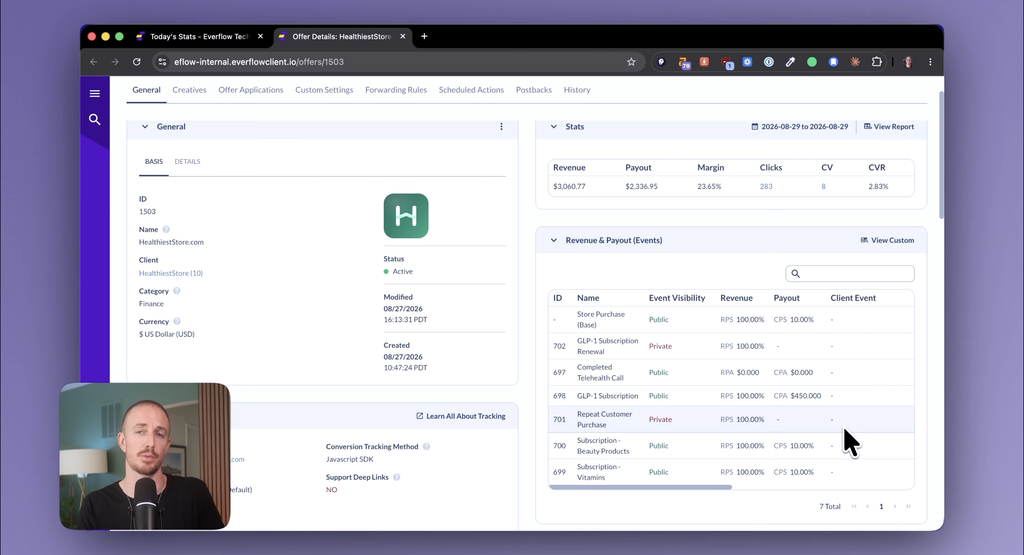Switch to the Forwarding Rules tab
1024x555 pixels.
396,90
